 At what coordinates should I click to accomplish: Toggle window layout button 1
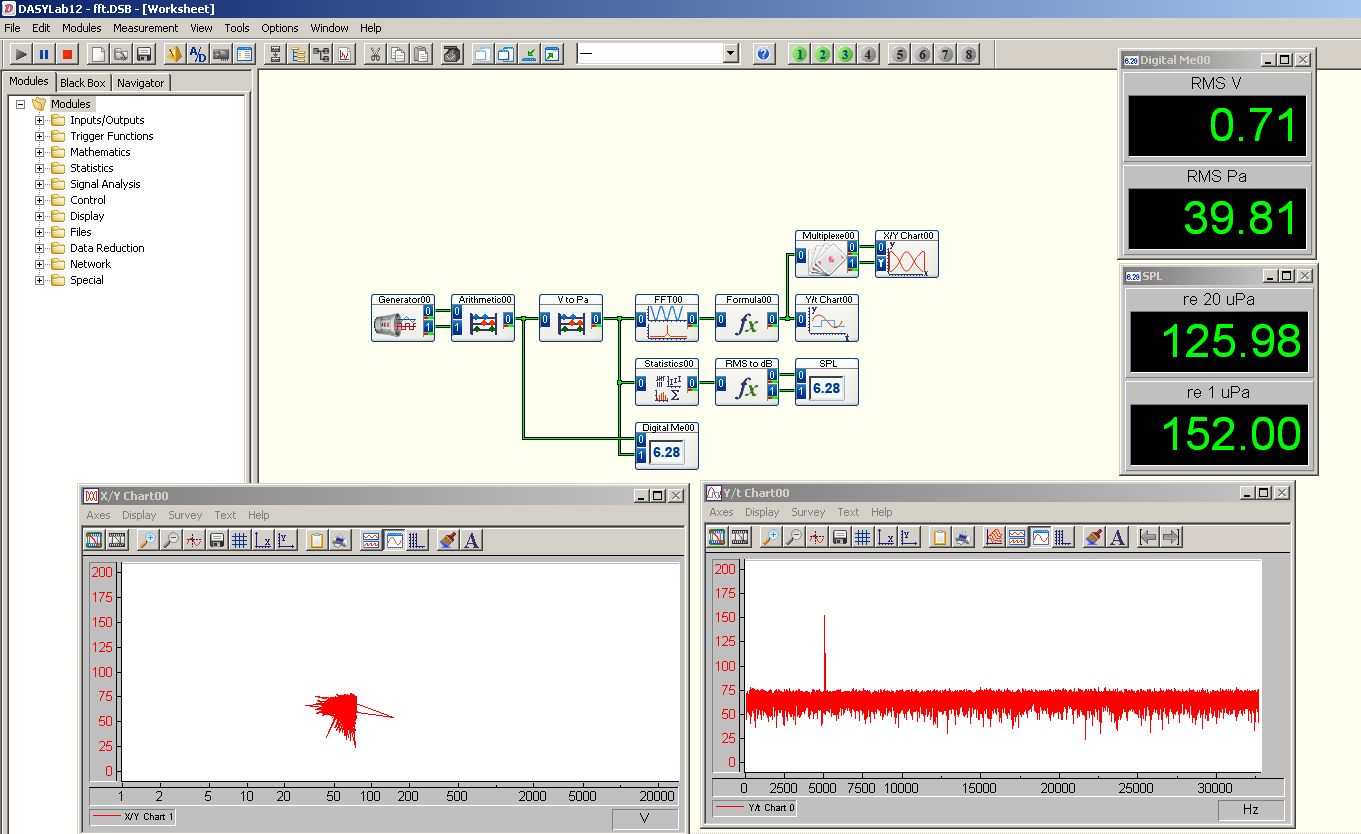pyautogui.click(x=799, y=54)
